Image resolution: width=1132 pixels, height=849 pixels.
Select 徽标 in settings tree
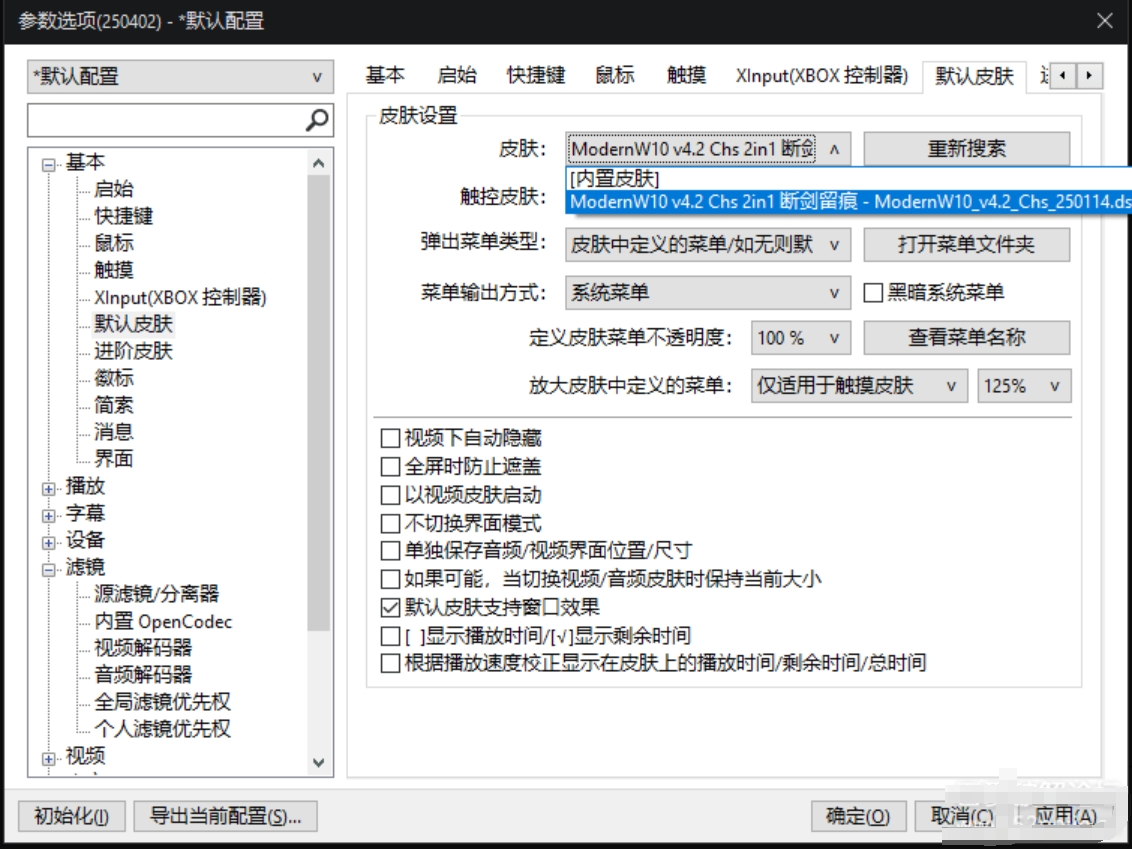point(113,378)
